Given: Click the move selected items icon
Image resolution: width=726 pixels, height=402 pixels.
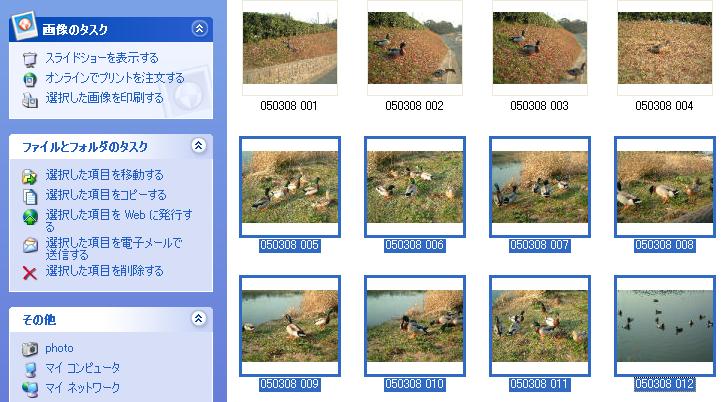Looking at the screenshot, I should click(x=30, y=176).
